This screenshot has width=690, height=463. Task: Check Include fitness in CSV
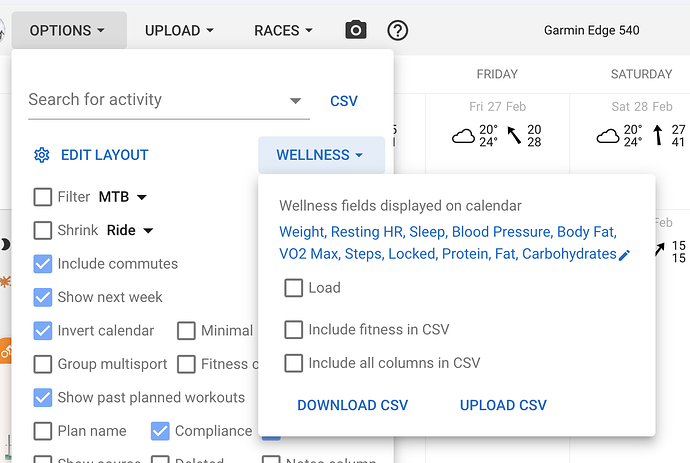[x=293, y=330]
